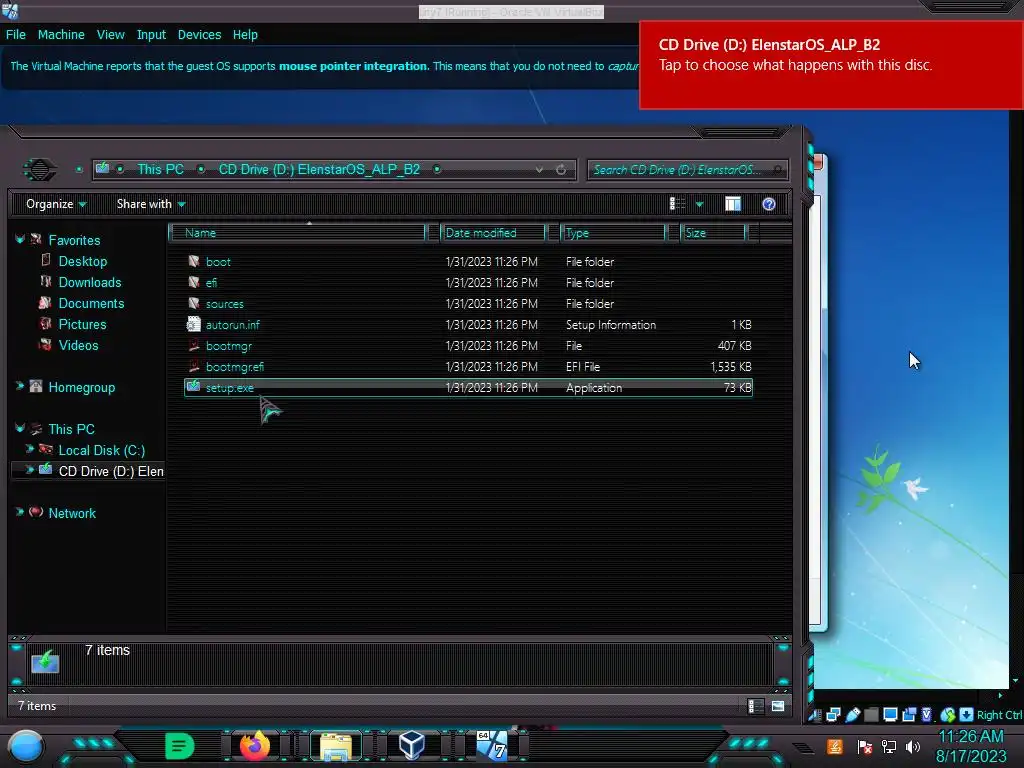Open VirtualBox from the taskbar

[411, 745]
